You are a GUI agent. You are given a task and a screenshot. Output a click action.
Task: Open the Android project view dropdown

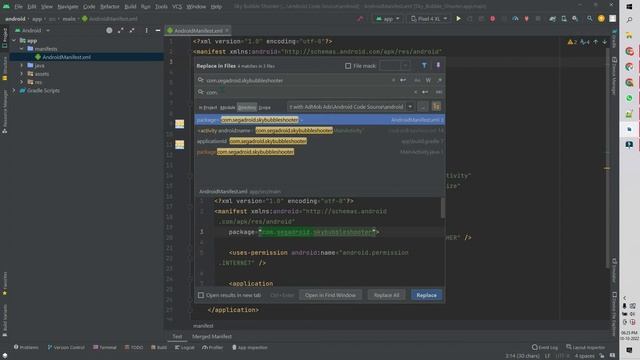click(32, 30)
